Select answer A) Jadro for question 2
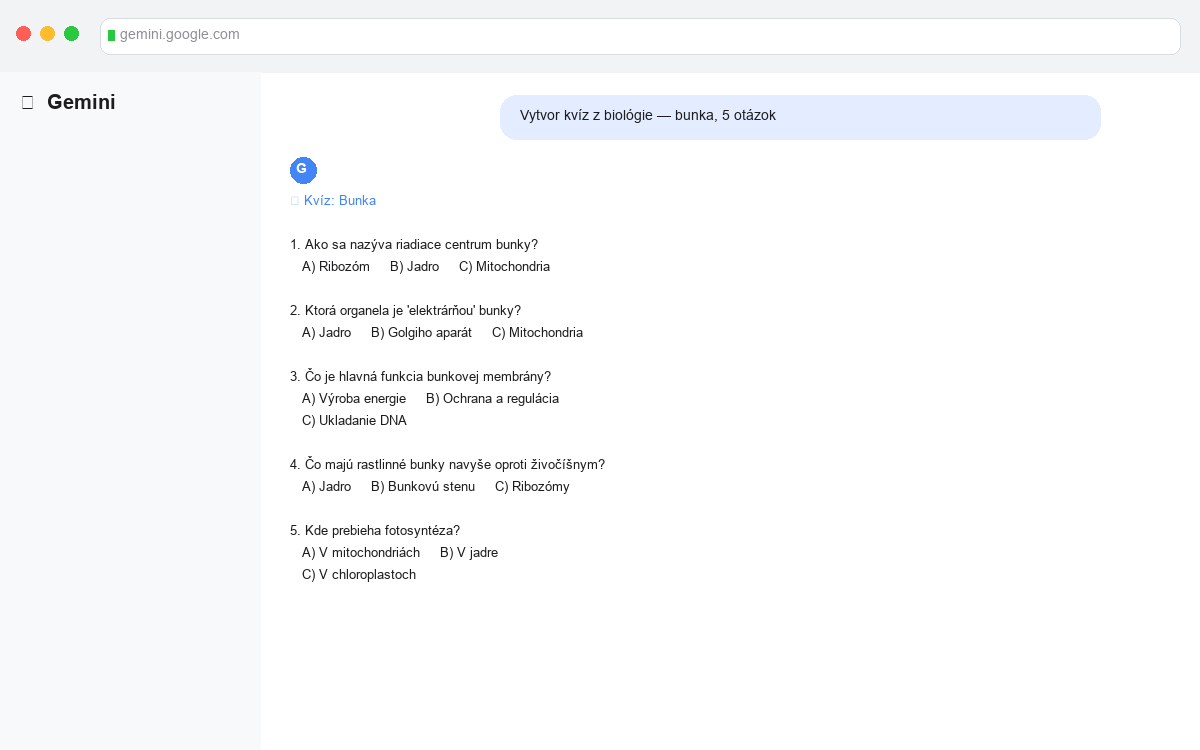Image resolution: width=1200 pixels, height=750 pixels. (325, 332)
